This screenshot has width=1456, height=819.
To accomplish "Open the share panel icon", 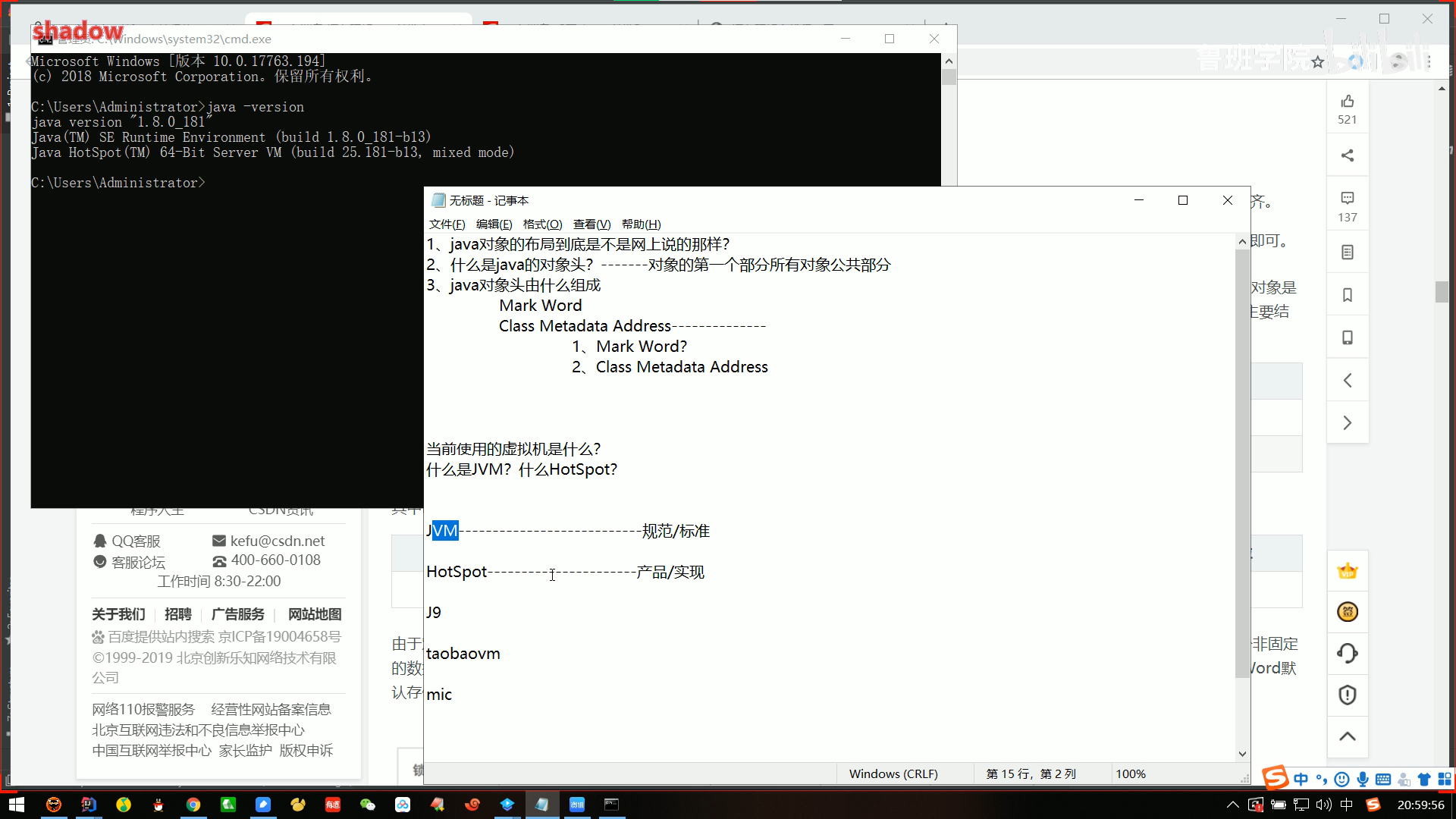I will (x=1348, y=155).
